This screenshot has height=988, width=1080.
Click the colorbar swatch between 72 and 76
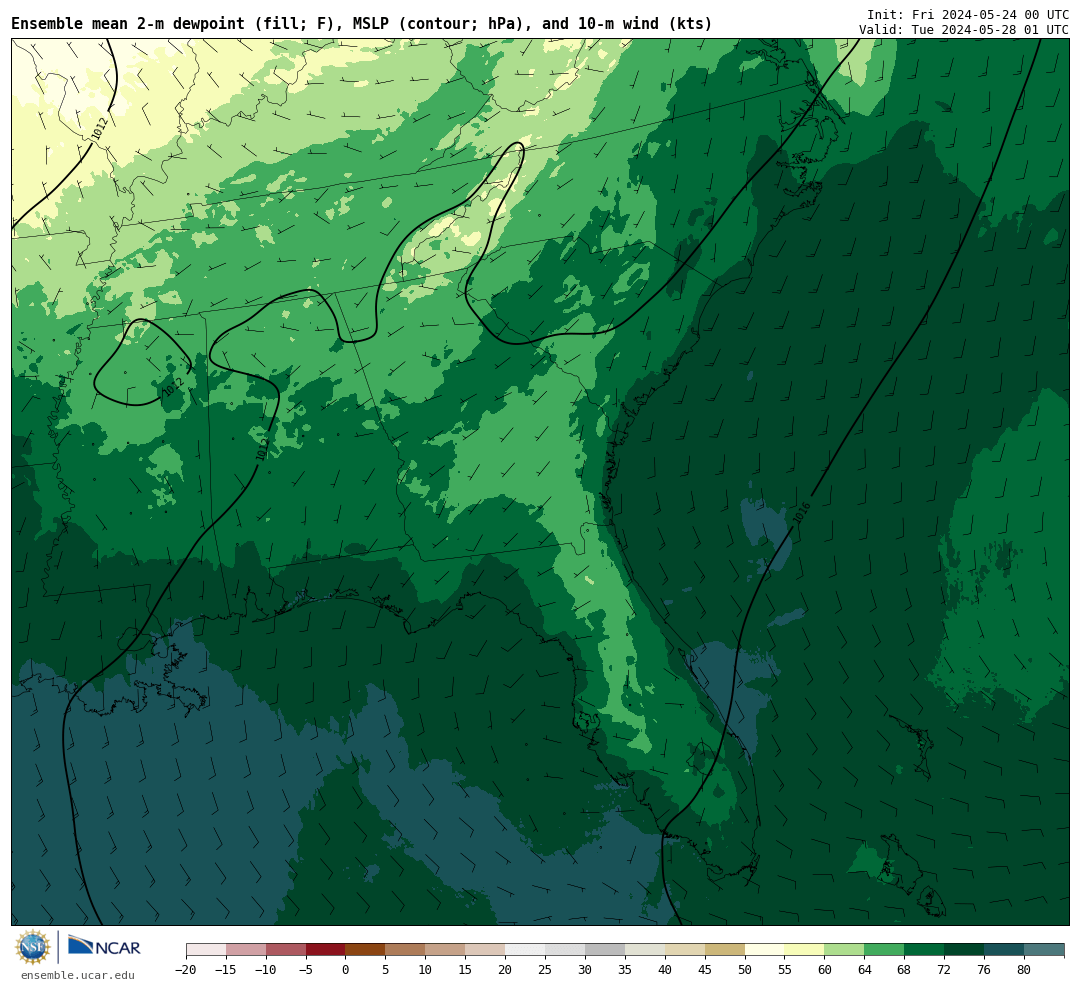tap(964, 950)
